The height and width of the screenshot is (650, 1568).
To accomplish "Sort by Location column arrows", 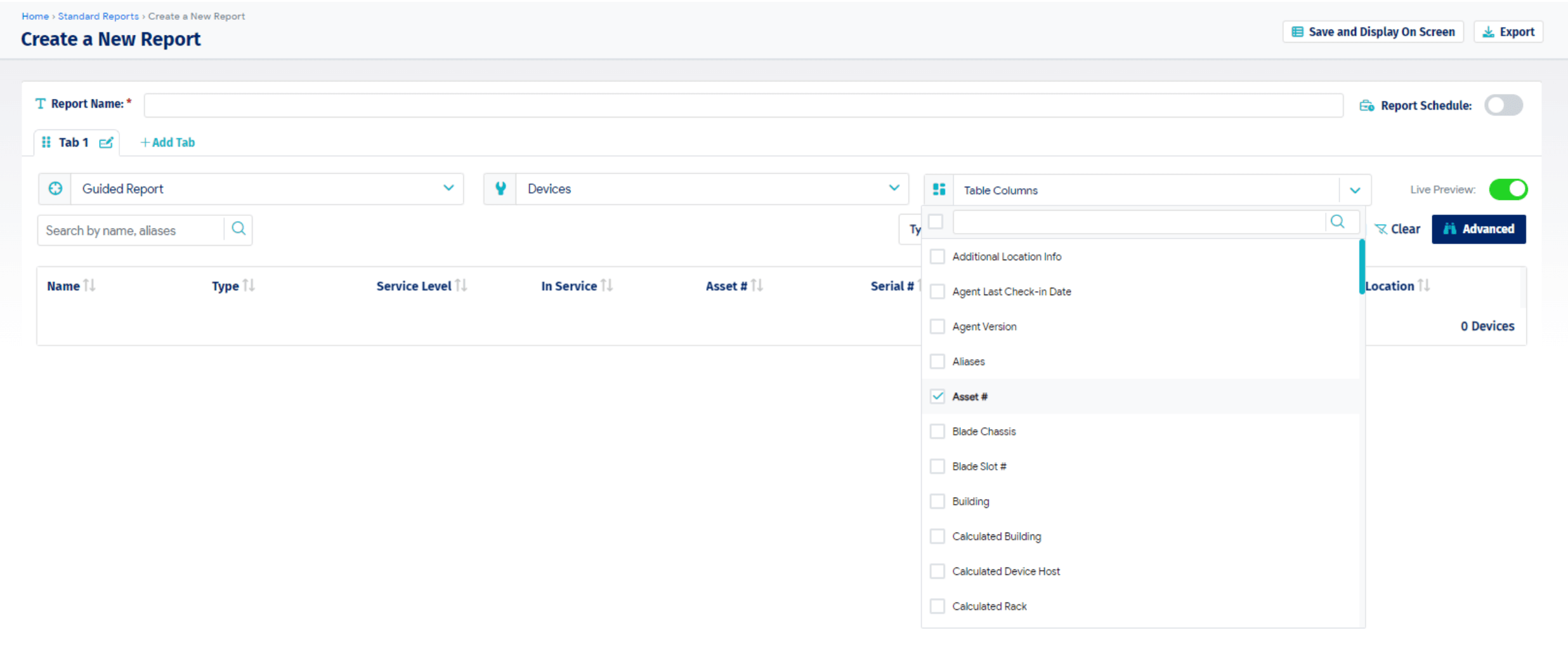I will click(x=1424, y=286).
